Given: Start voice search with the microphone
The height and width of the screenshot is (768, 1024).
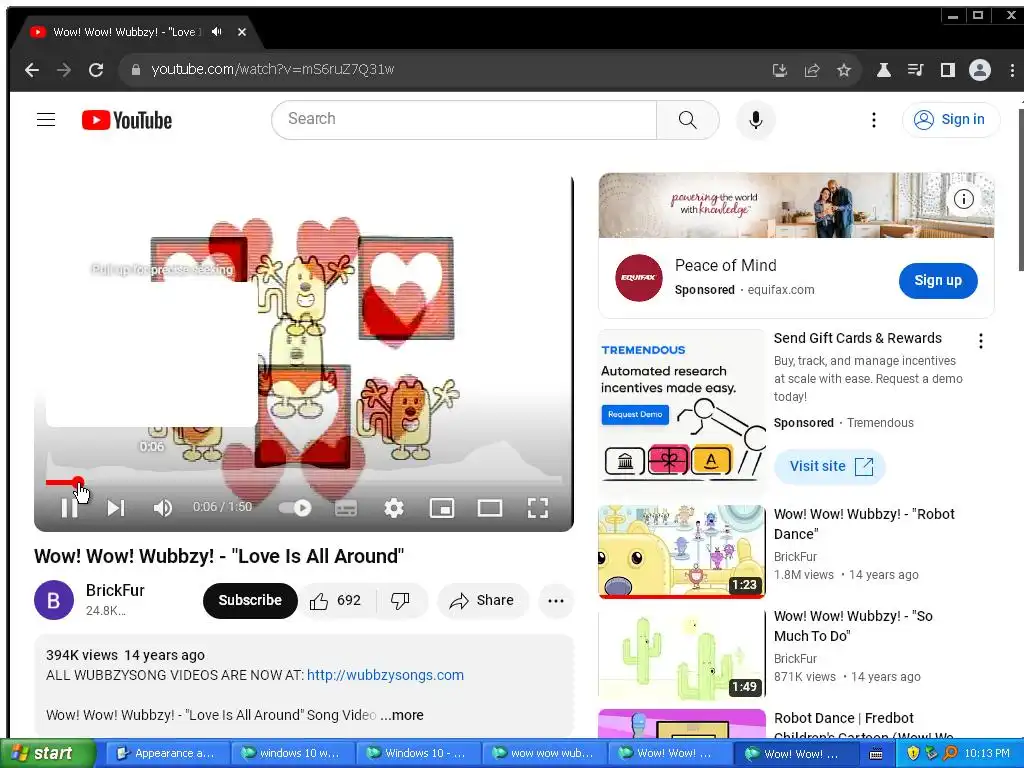Looking at the screenshot, I should coord(756,120).
